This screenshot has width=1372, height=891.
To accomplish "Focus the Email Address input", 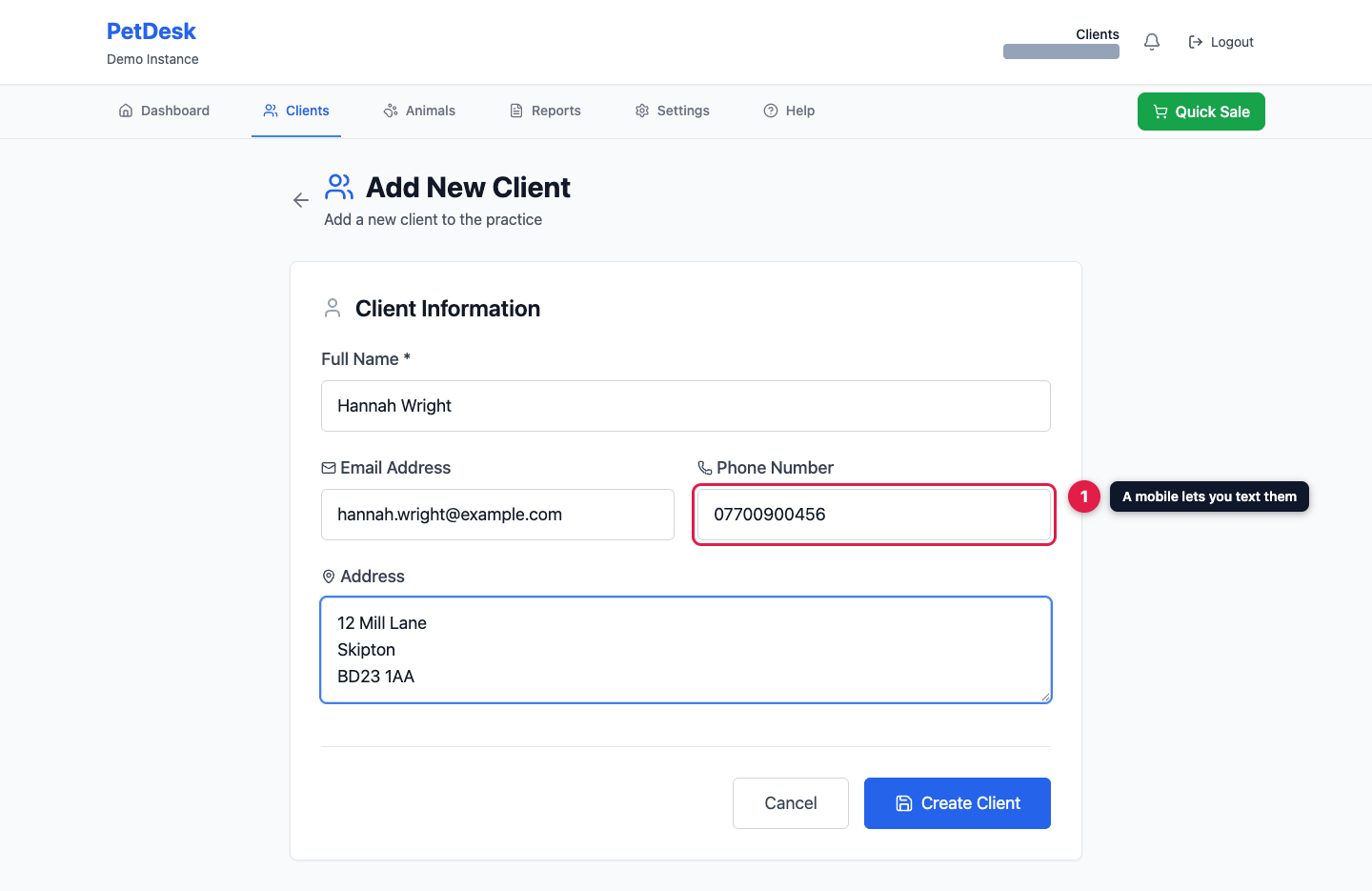I will (497, 515).
